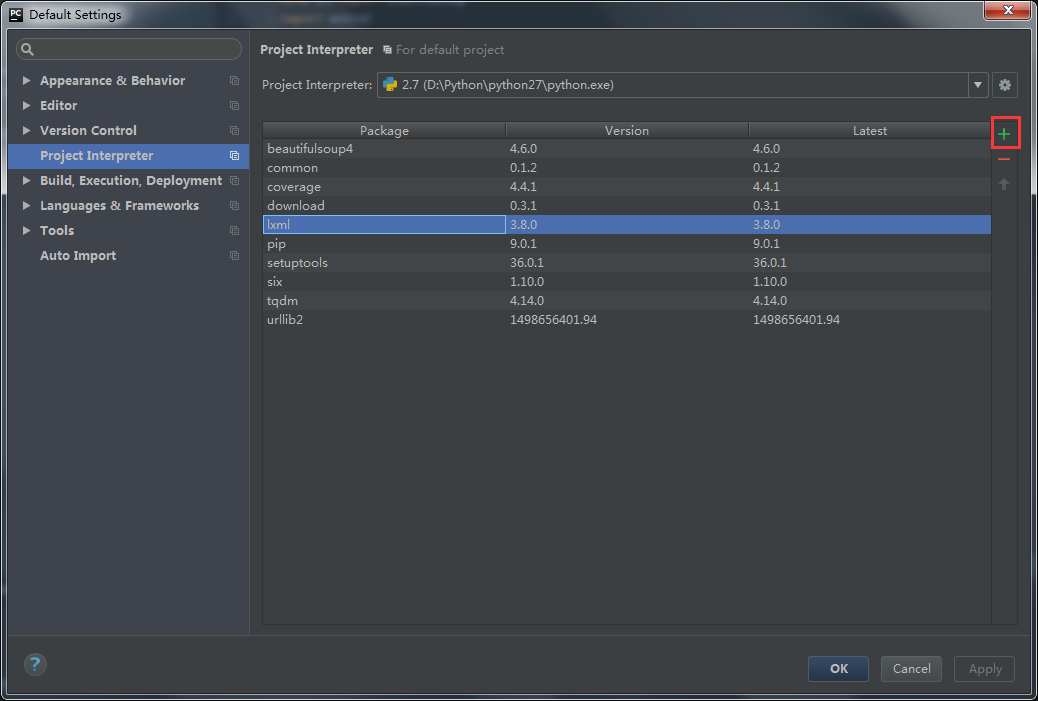
Task: Click the help question mark icon
Action: click(35, 665)
